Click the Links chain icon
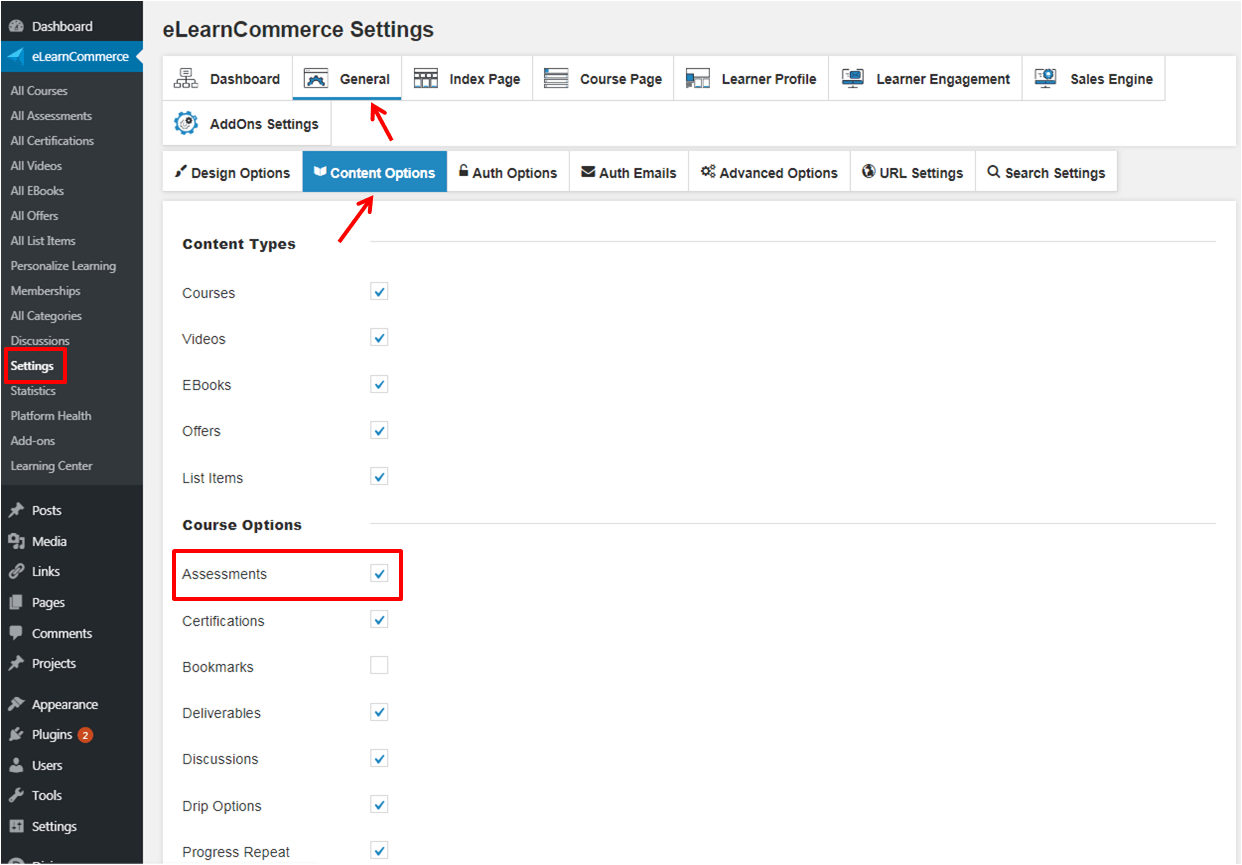This screenshot has height=865, width=1242. click(x=16, y=572)
